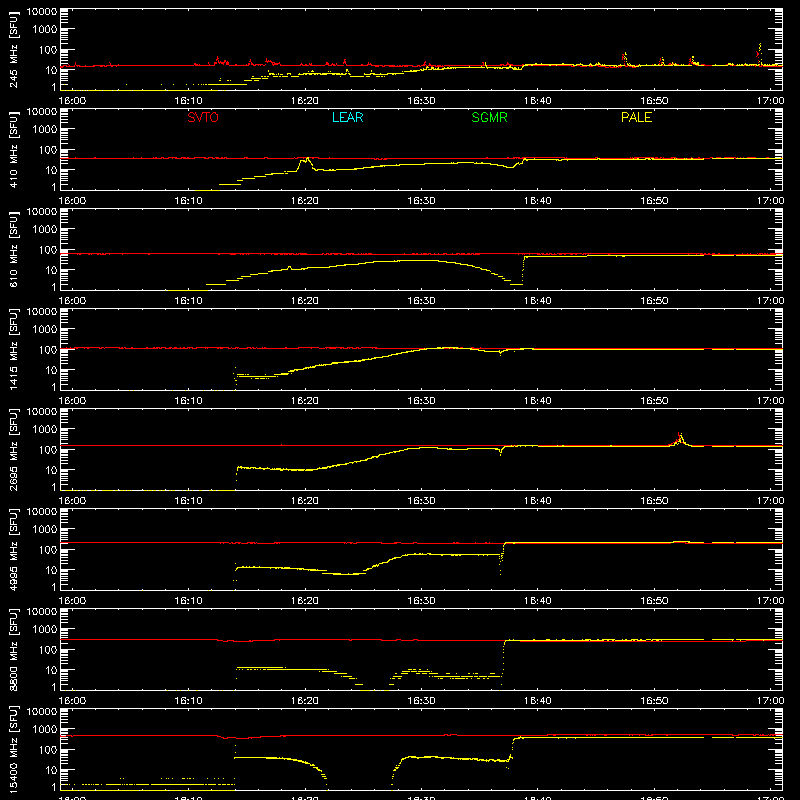Click the 10000 y-axis value on 245 MHz panel
Viewport: 800px width, 800px height.
coord(42,12)
